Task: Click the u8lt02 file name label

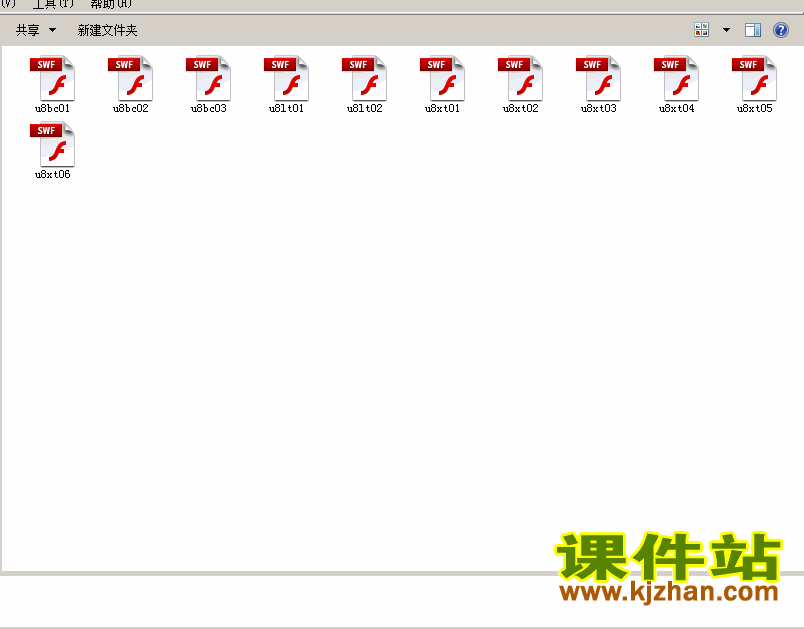Action: point(364,108)
